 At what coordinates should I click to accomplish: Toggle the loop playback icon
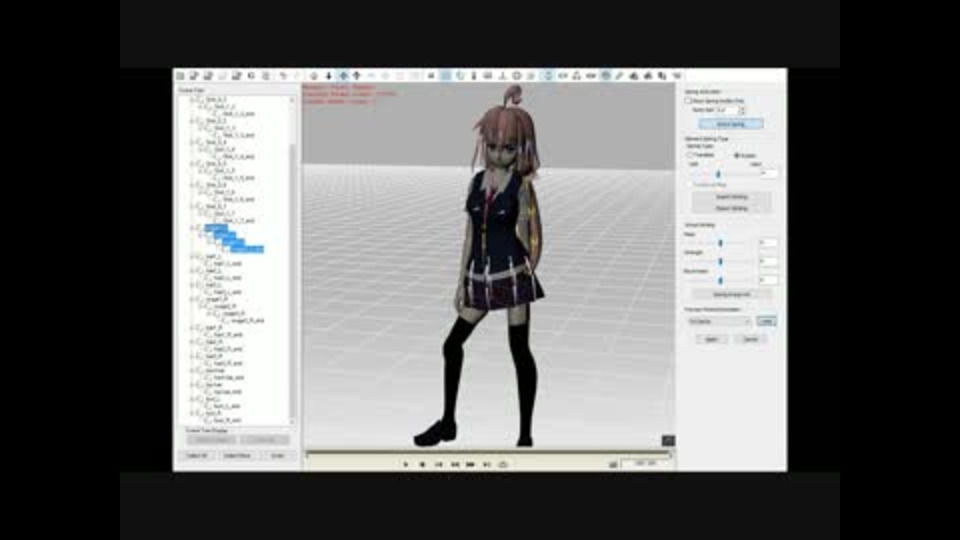click(x=503, y=465)
